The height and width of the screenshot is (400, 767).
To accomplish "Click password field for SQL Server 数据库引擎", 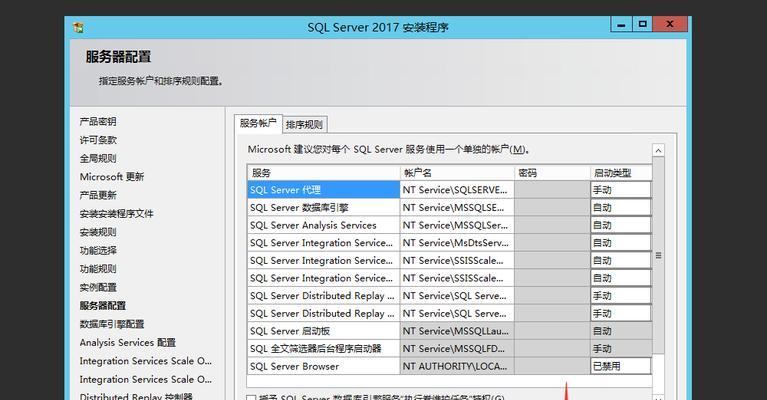I will [552, 207].
